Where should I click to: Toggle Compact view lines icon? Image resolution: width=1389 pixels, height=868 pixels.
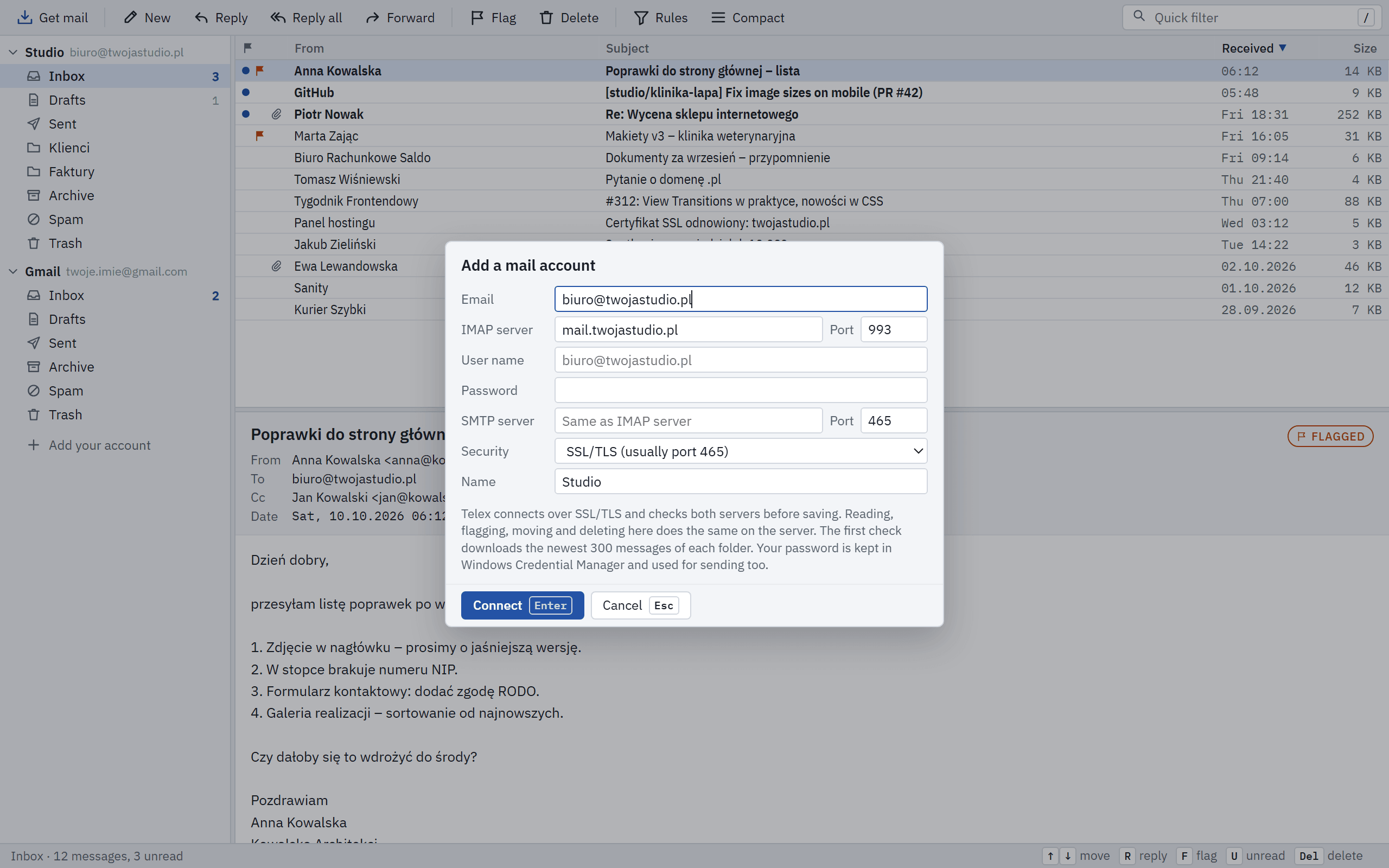tap(718, 18)
